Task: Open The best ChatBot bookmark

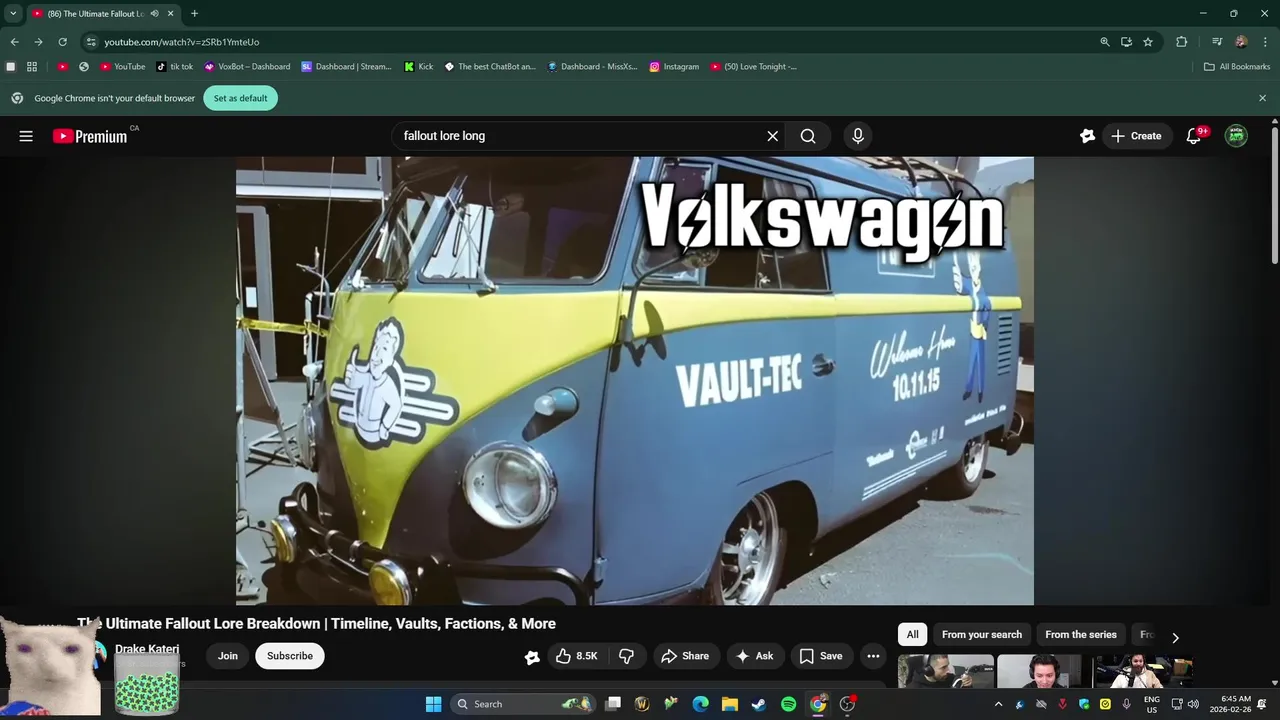Action: [x=490, y=67]
